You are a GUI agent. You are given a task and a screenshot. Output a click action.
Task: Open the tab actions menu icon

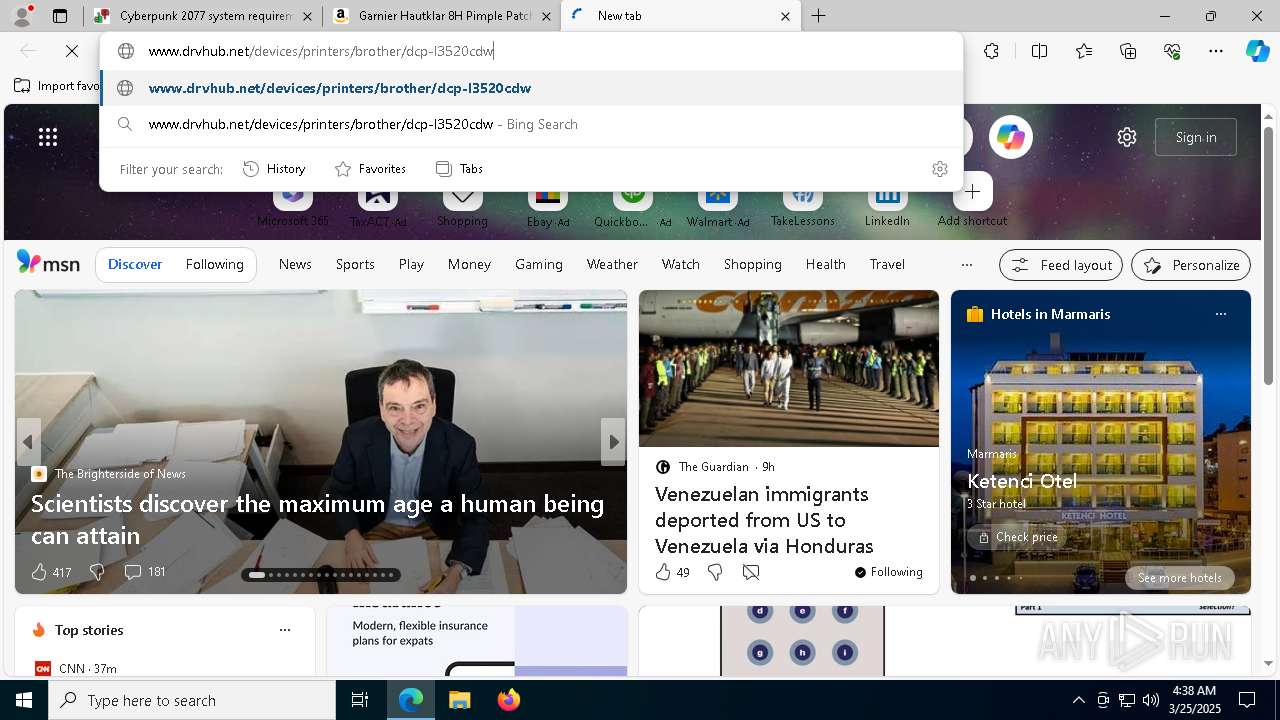coord(60,16)
